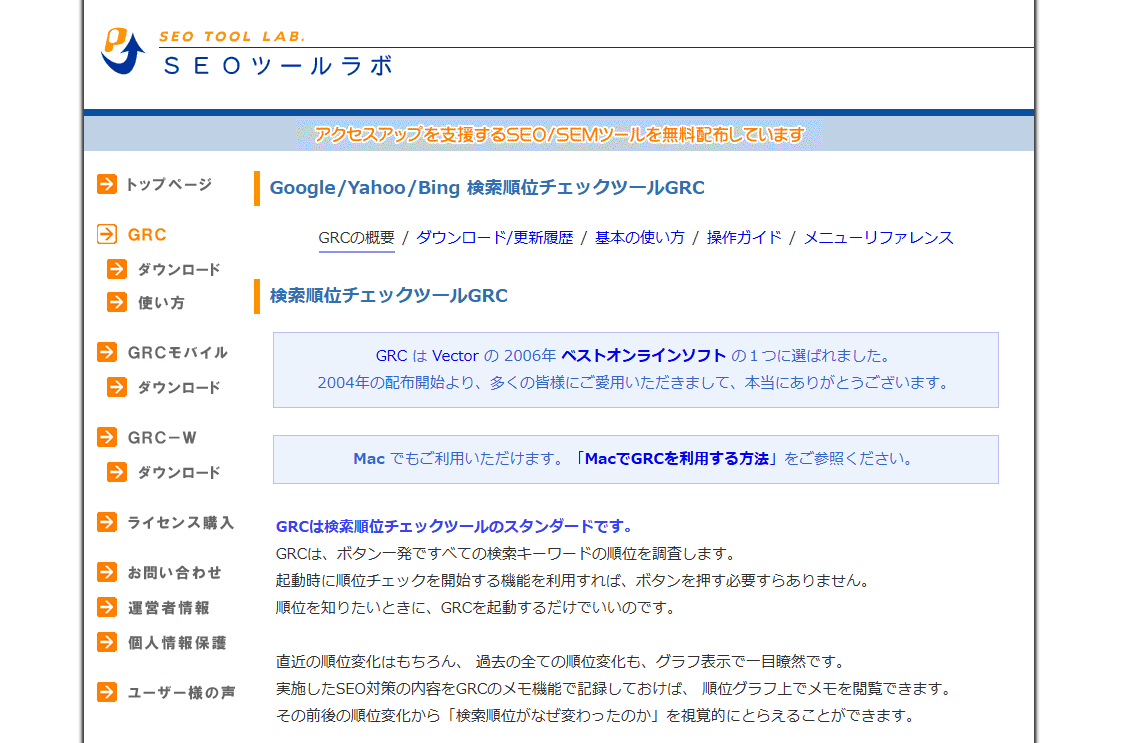Click the line starting 起動時に順位チェックを開始する
The width and height of the screenshot is (1126, 743).
click(573, 581)
